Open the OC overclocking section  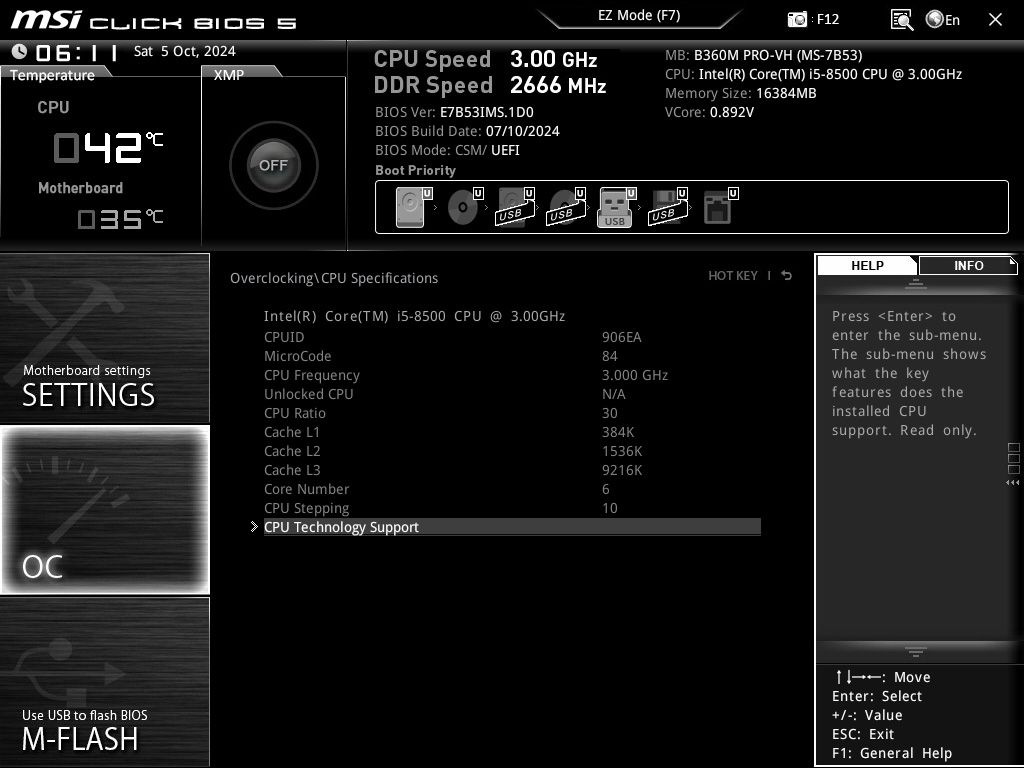click(x=104, y=510)
